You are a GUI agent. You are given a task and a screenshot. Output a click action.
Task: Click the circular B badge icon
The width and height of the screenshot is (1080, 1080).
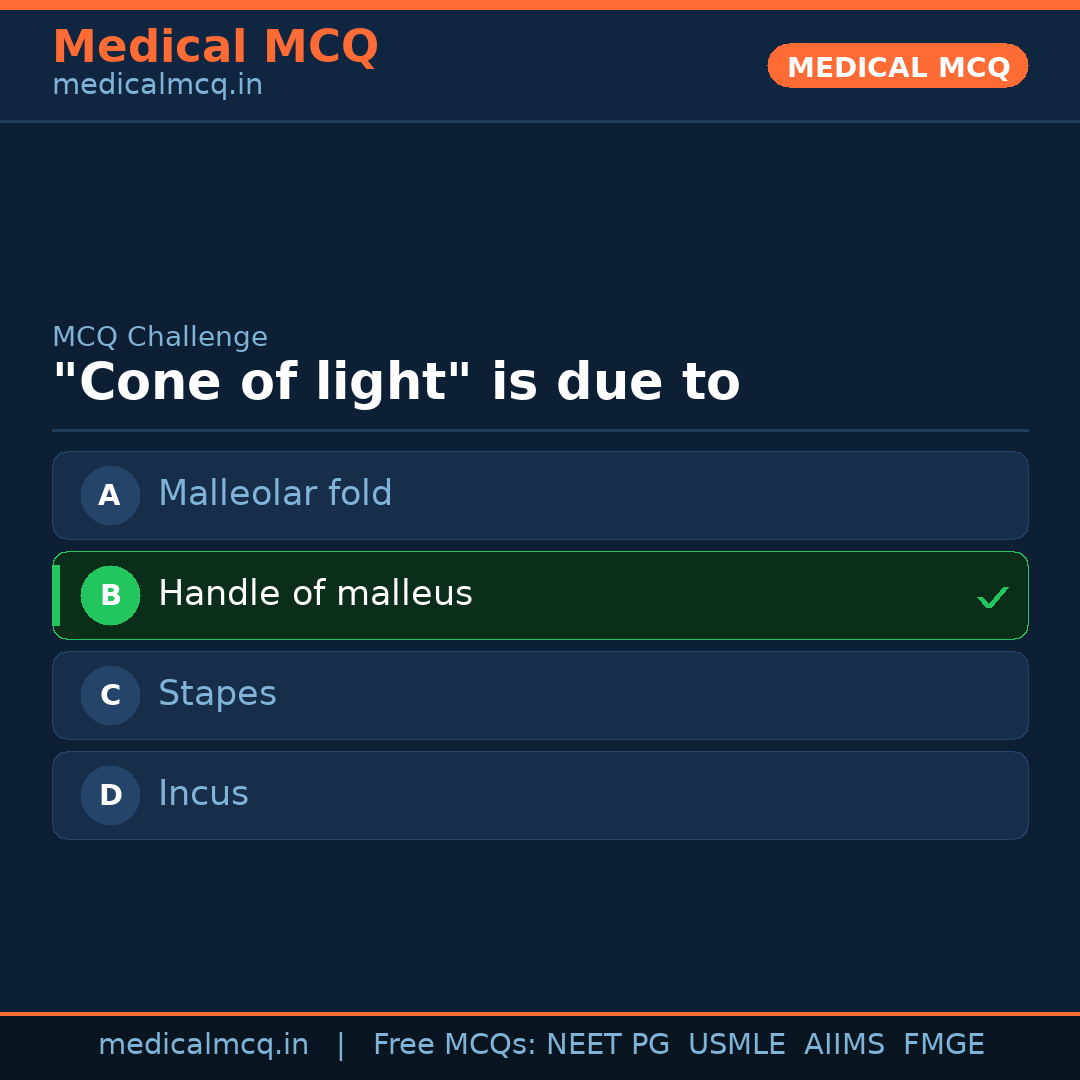pyautogui.click(x=110, y=595)
